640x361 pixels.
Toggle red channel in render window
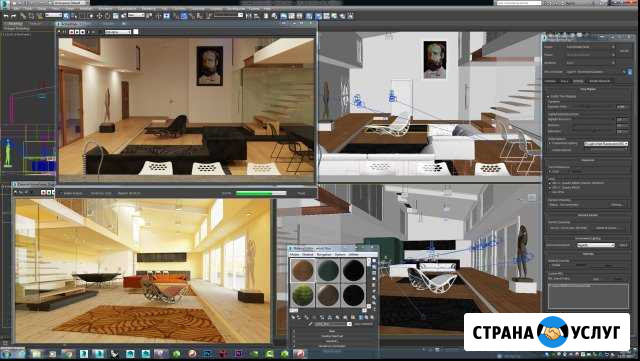[71, 31]
